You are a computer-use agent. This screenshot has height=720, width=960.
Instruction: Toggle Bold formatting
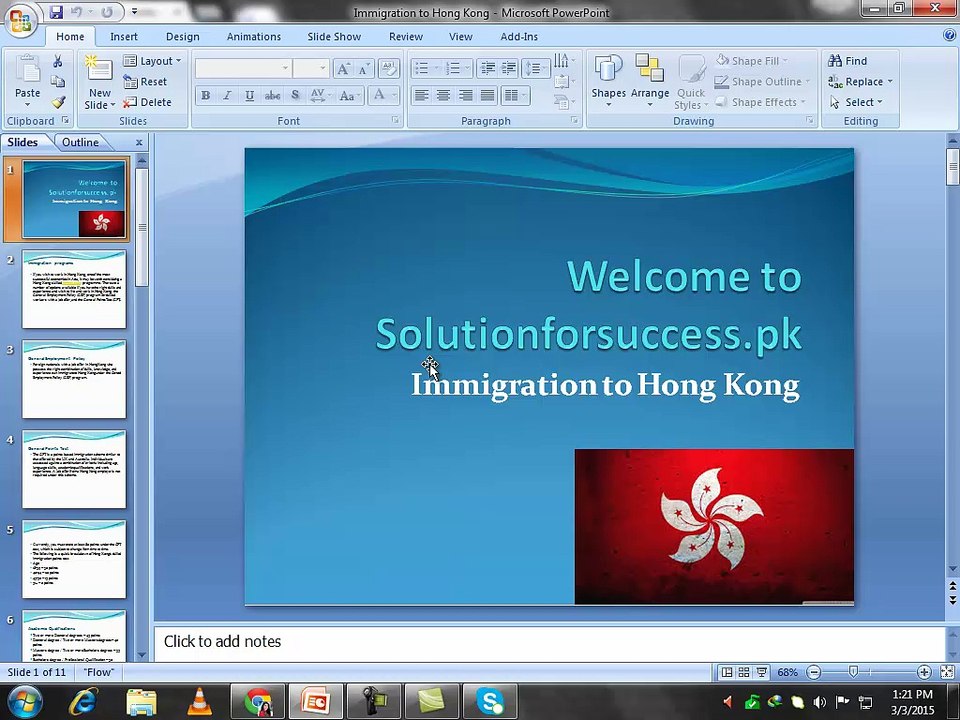tap(206, 96)
